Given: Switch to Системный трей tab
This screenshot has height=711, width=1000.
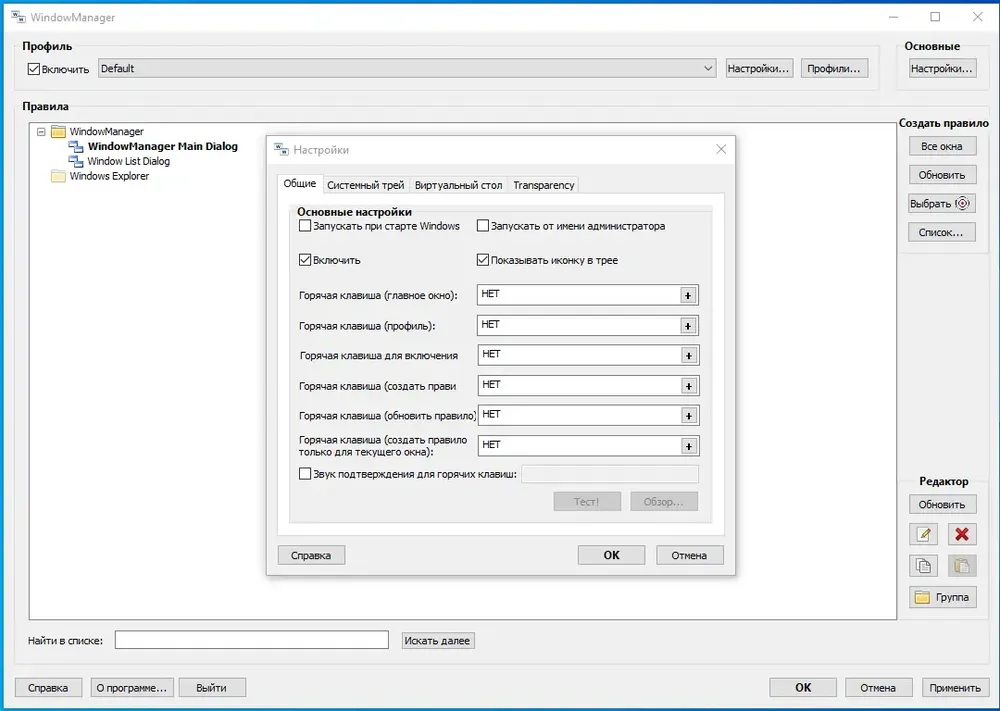Looking at the screenshot, I should coord(365,185).
